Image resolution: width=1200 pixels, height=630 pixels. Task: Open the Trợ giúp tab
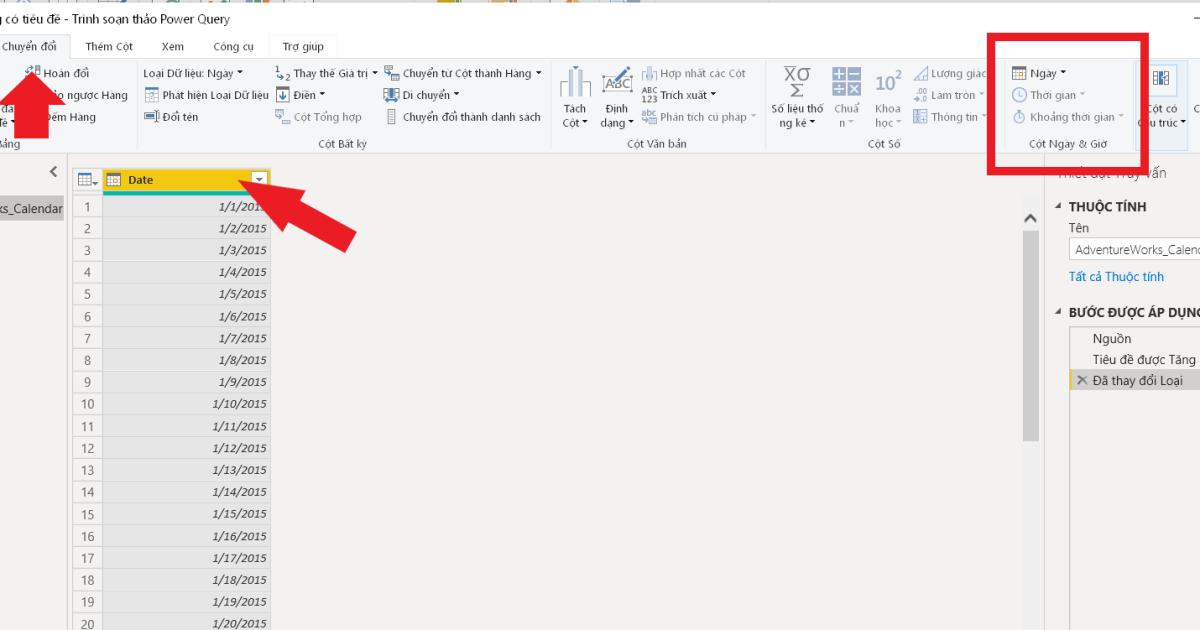point(303,46)
